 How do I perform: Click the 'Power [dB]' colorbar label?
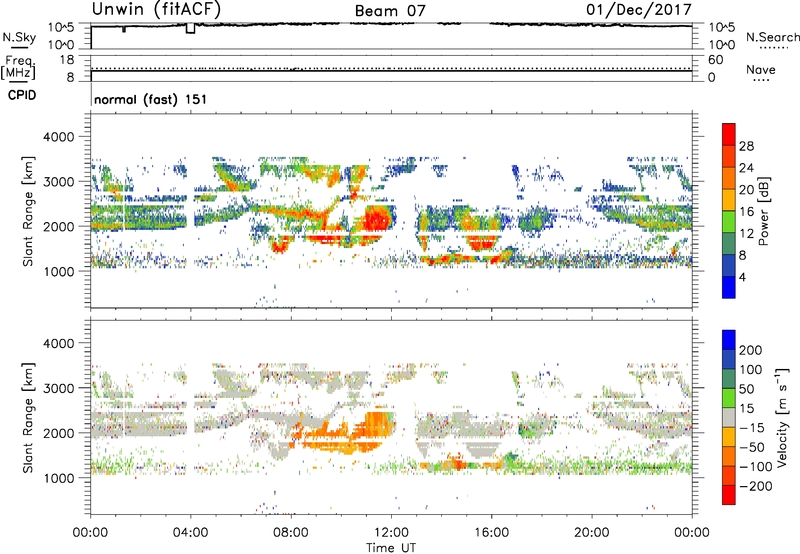coord(763,211)
